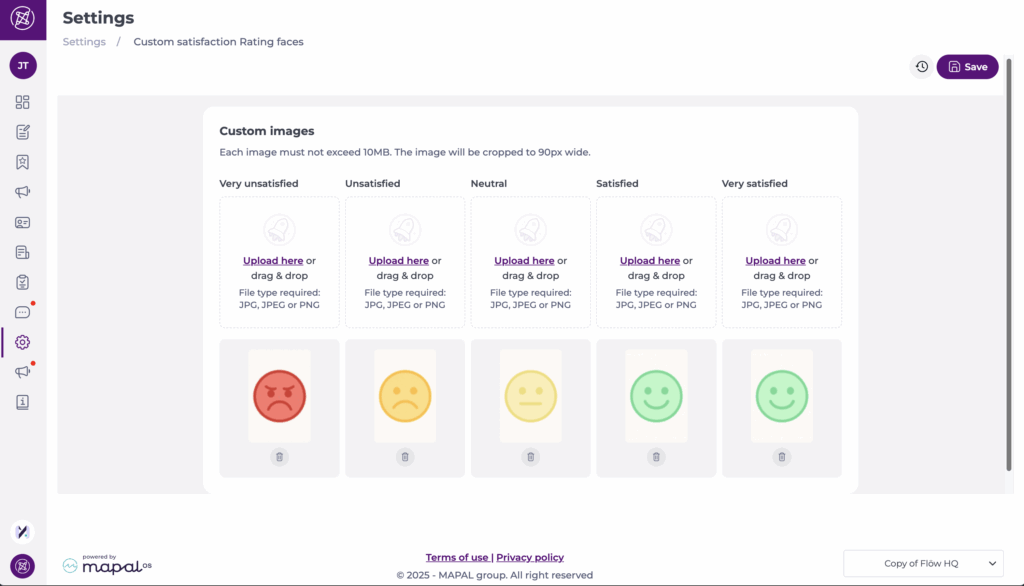Viewport: 1024px width, 586px height.
Task: Open the Privacy policy link
Action: pos(530,558)
